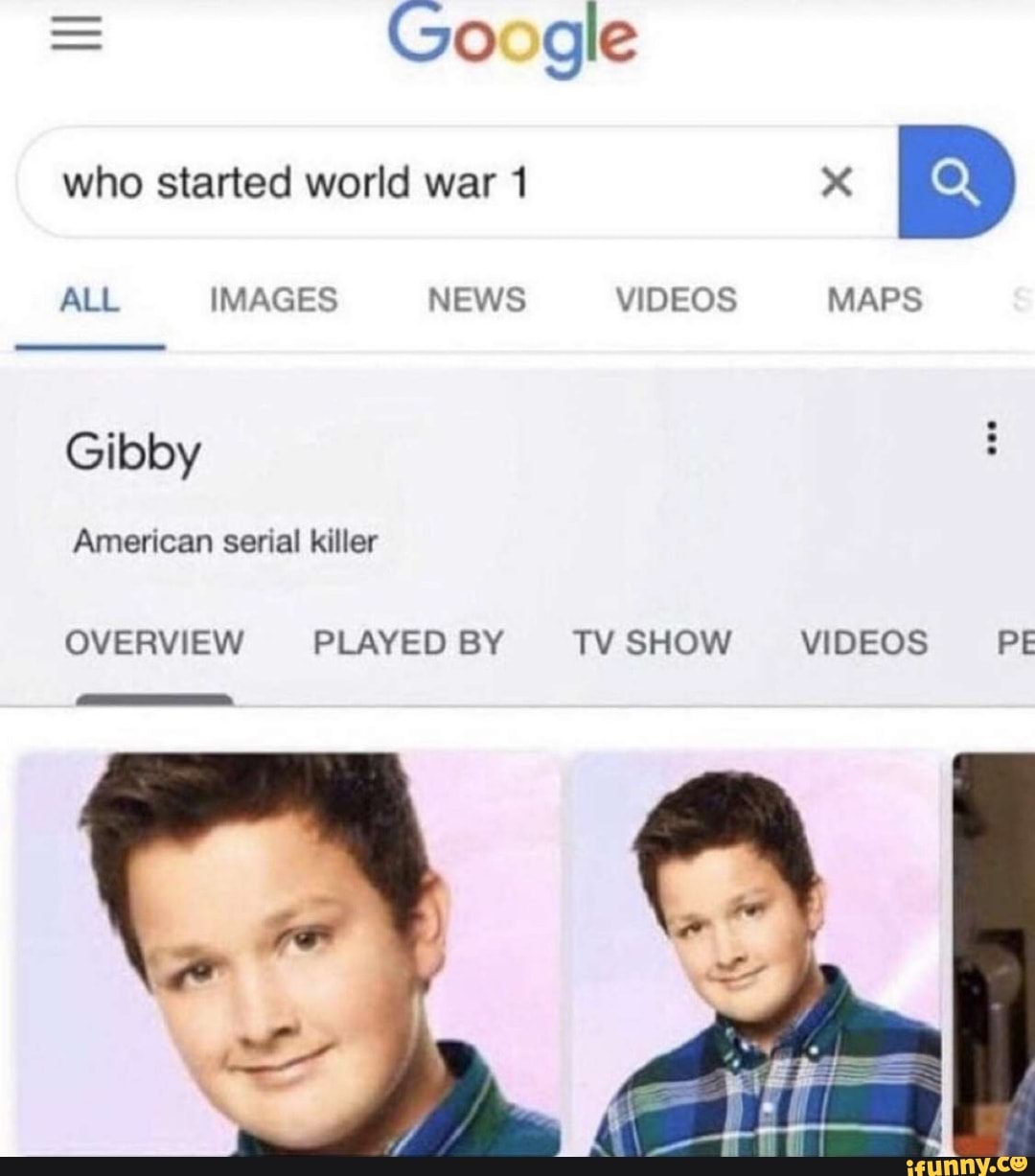Screen dimensions: 1035x1176
Task: Open the MAPS tab
Action: (875, 300)
